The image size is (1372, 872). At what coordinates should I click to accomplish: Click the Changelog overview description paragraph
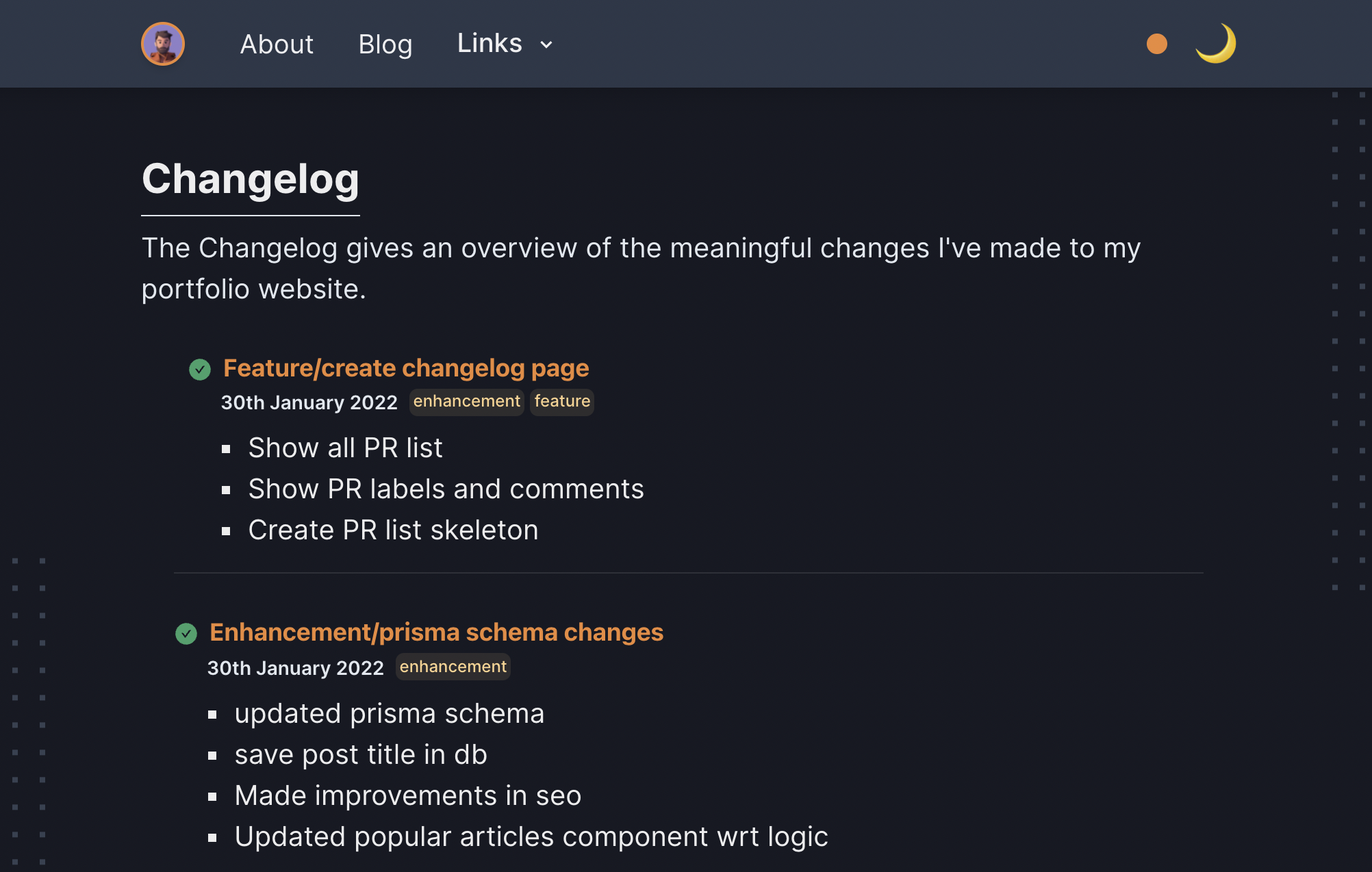[x=641, y=268]
